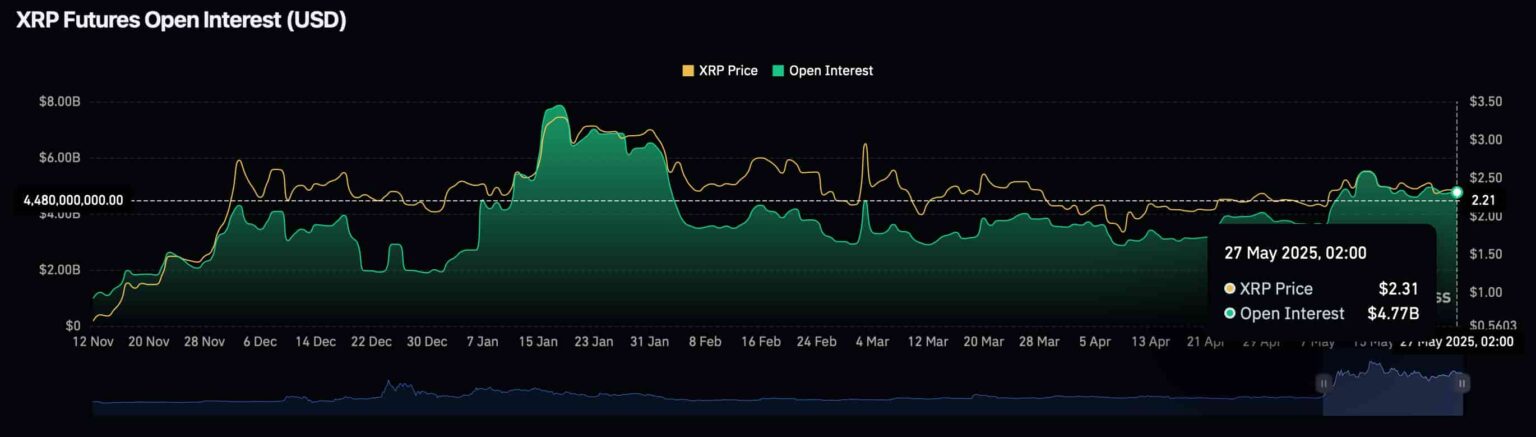Viewport: 1536px width, 437px height.
Task: Click the '5 Apr' date axis label
Action: (x=1095, y=342)
